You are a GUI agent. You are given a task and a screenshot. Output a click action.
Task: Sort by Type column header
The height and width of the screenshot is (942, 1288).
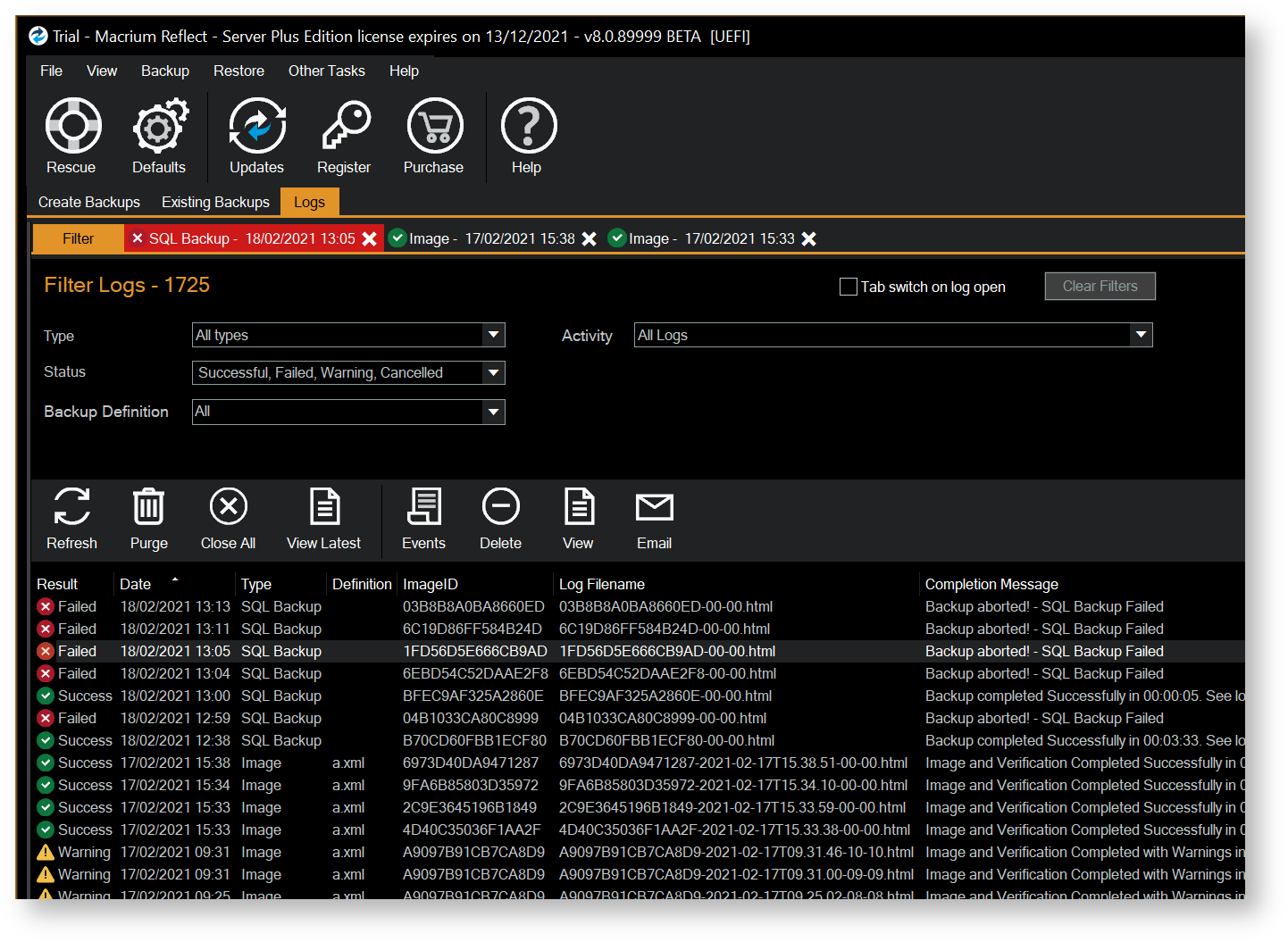point(256,584)
